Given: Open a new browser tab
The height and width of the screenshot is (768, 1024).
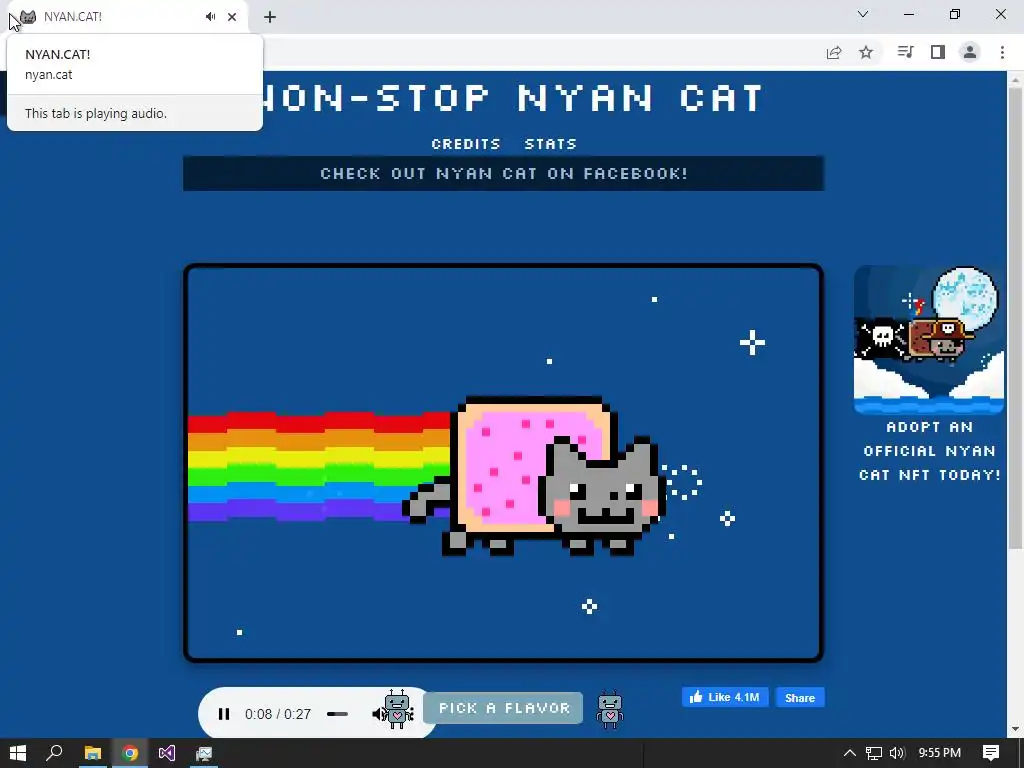Looking at the screenshot, I should pos(270,17).
